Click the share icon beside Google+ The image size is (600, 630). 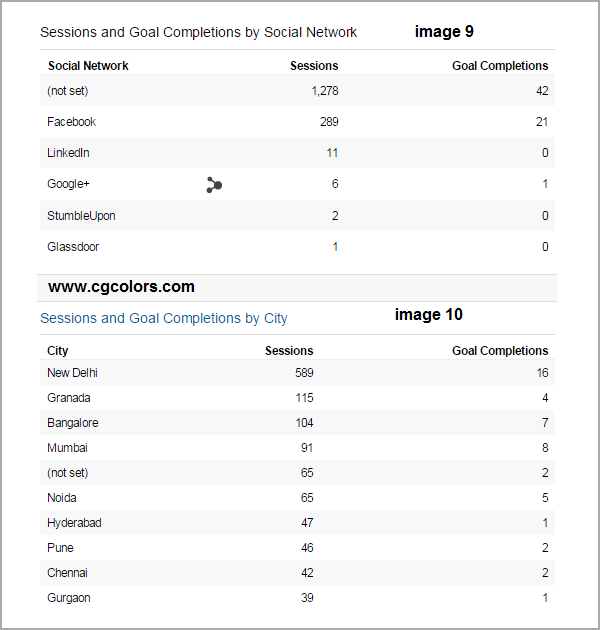(x=214, y=185)
